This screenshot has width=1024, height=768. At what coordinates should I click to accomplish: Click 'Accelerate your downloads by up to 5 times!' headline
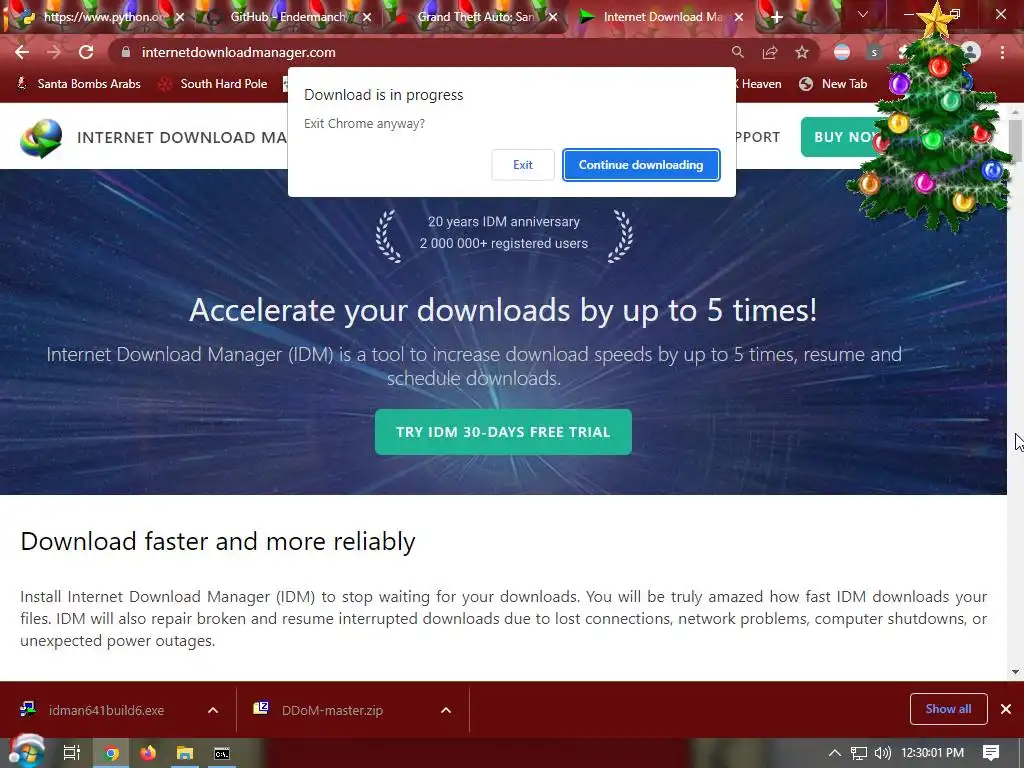(503, 310)
